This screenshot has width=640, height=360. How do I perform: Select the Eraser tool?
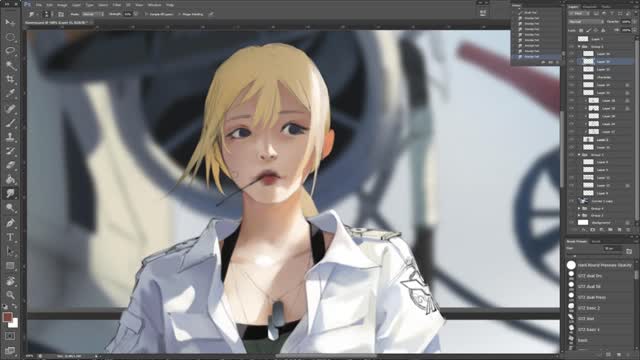10,165
